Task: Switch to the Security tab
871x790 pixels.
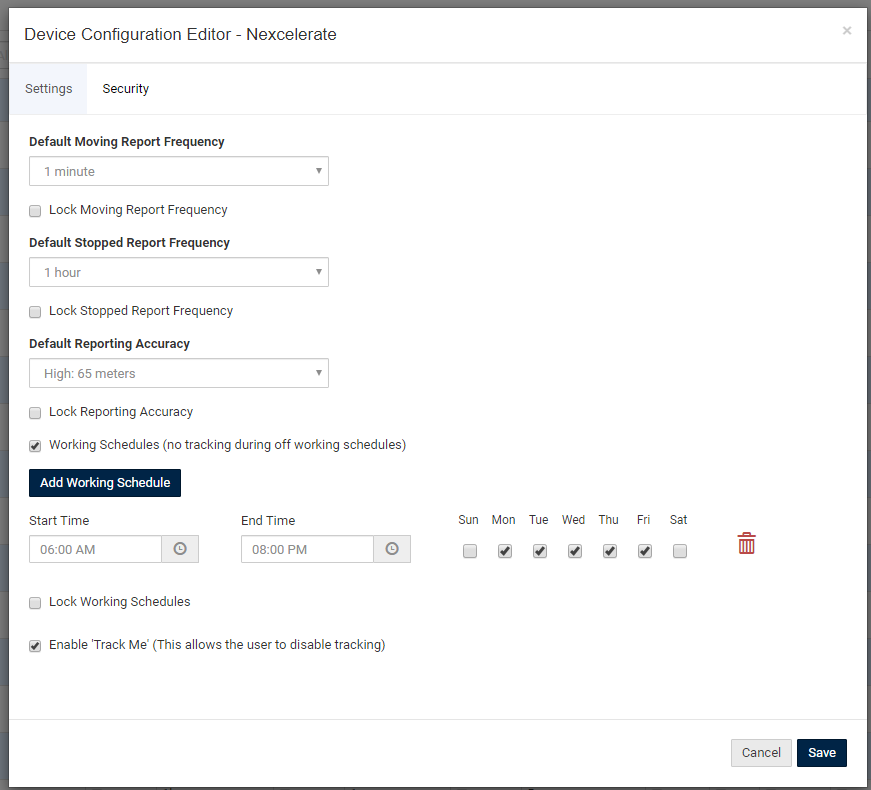Action: (126, 89)
